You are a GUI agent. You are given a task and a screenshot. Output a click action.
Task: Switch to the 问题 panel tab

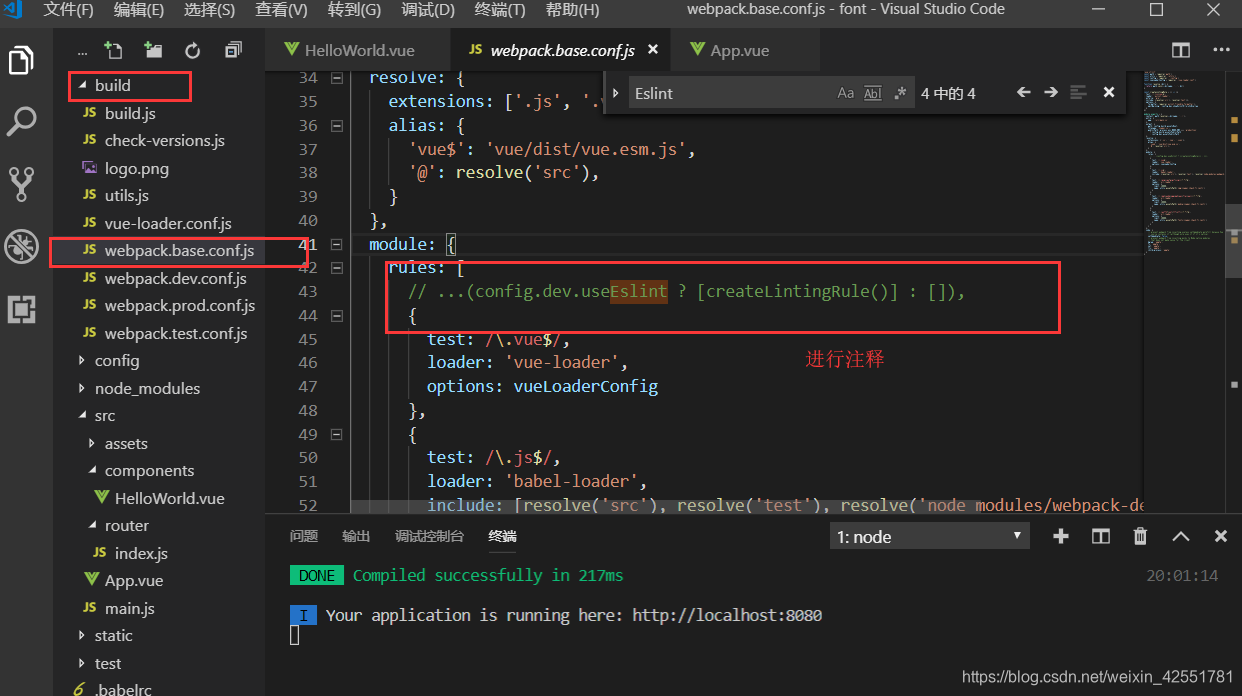[x=304, y=537]
